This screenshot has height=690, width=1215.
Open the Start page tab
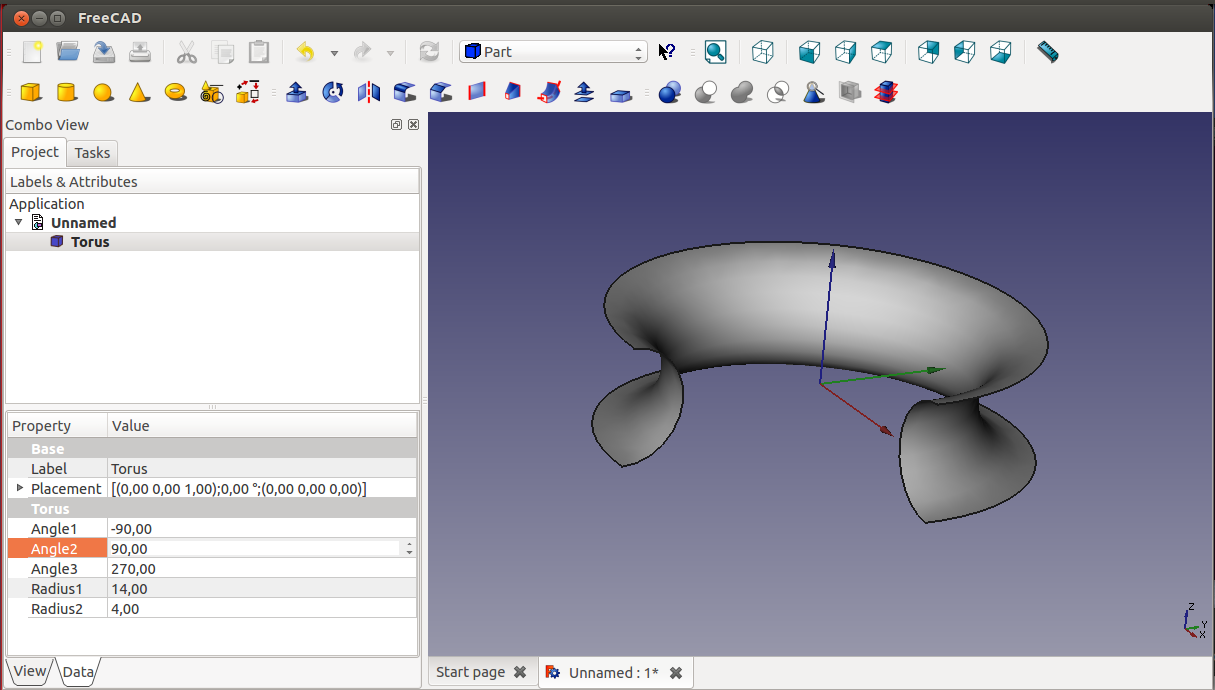tap(470, 672)
